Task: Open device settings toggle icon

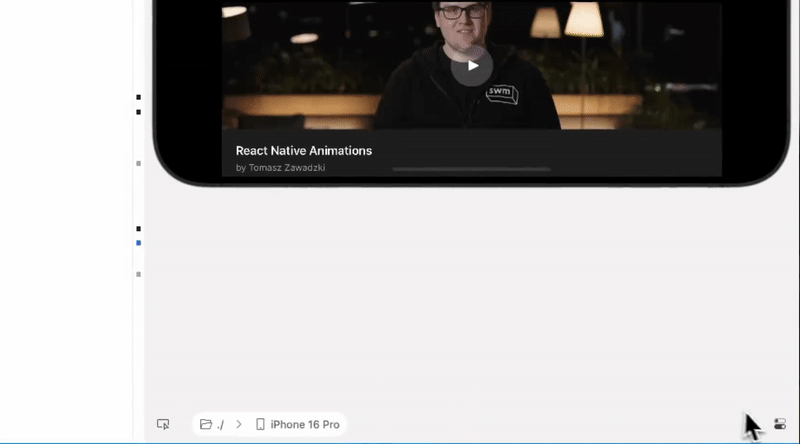Action: [x=780, y=424]
